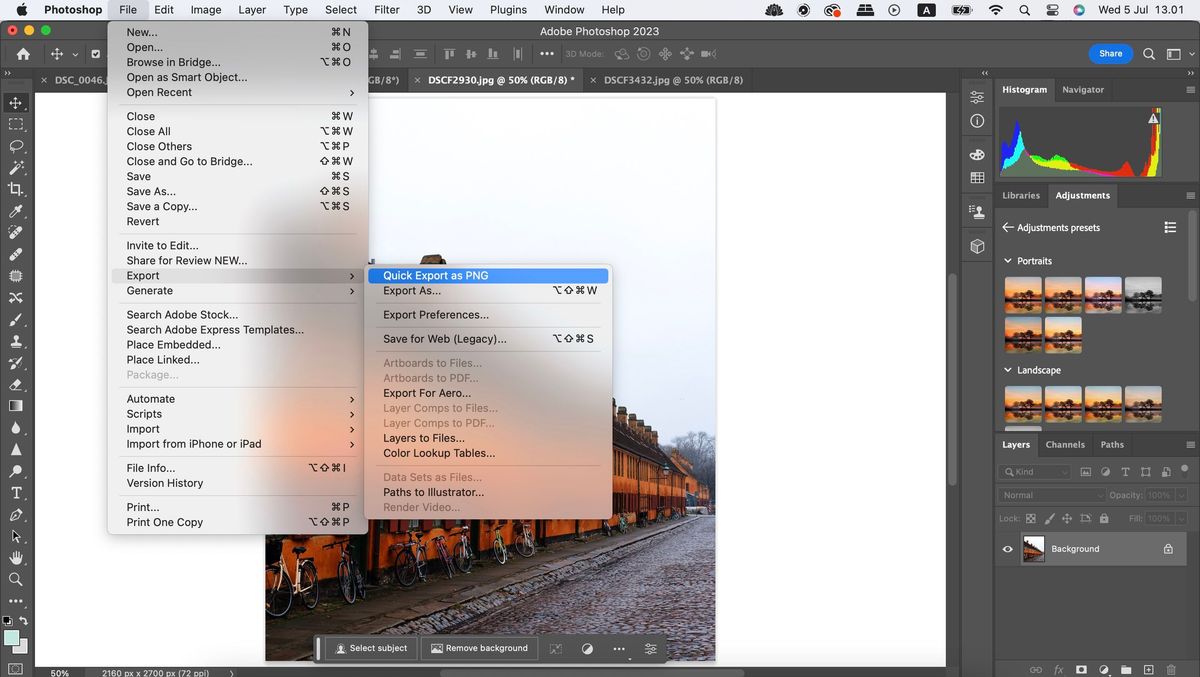Switch to the Libraries tab

1021,196
